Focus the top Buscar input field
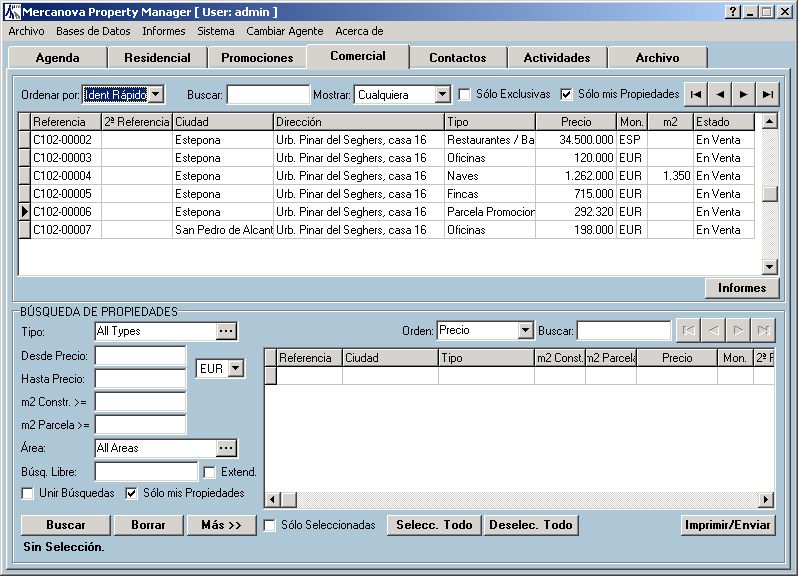 pyautogui.click(x=268, y=95)
